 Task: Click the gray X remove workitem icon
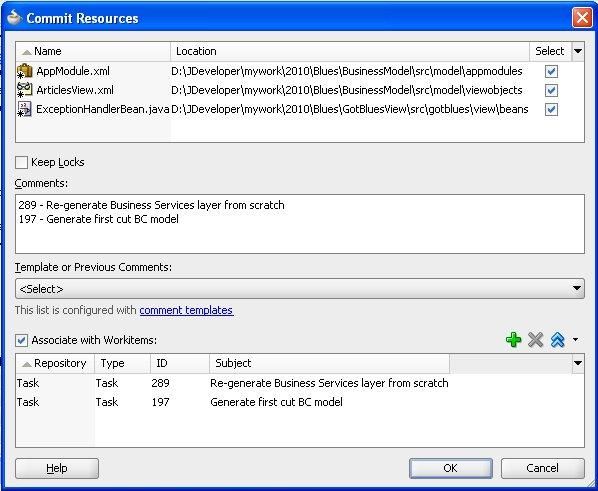click(535, 340)
